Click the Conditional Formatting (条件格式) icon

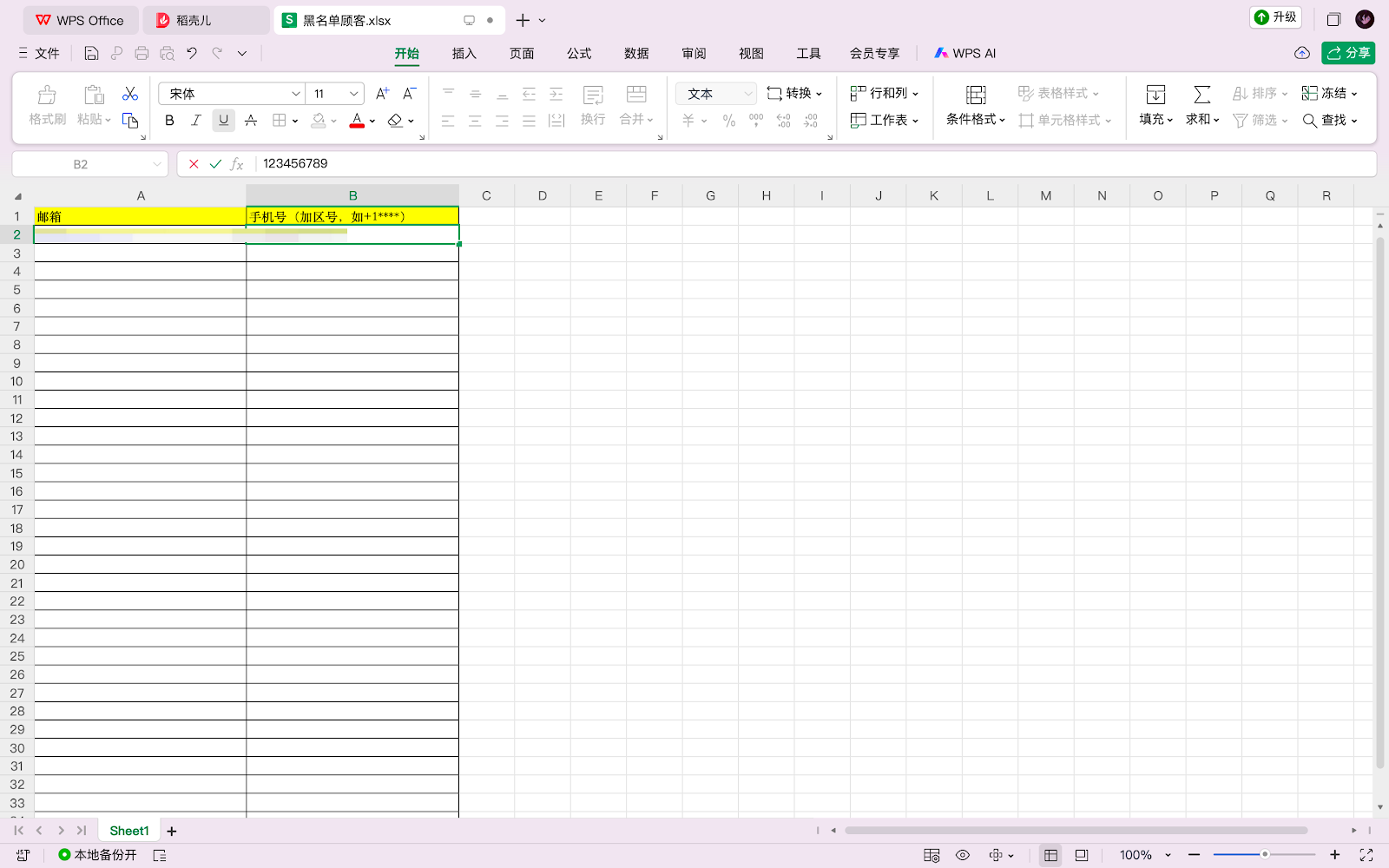click(976, 95)
